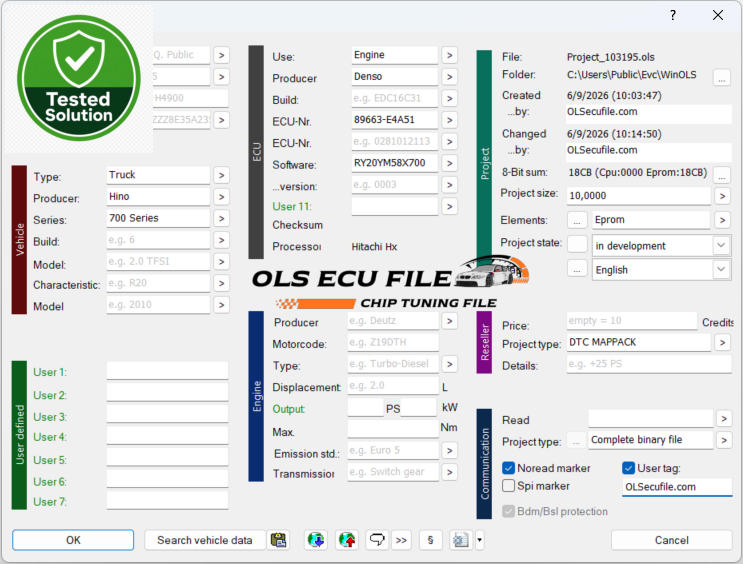Click the arrow button next to ECU Use field

(449, 55)
